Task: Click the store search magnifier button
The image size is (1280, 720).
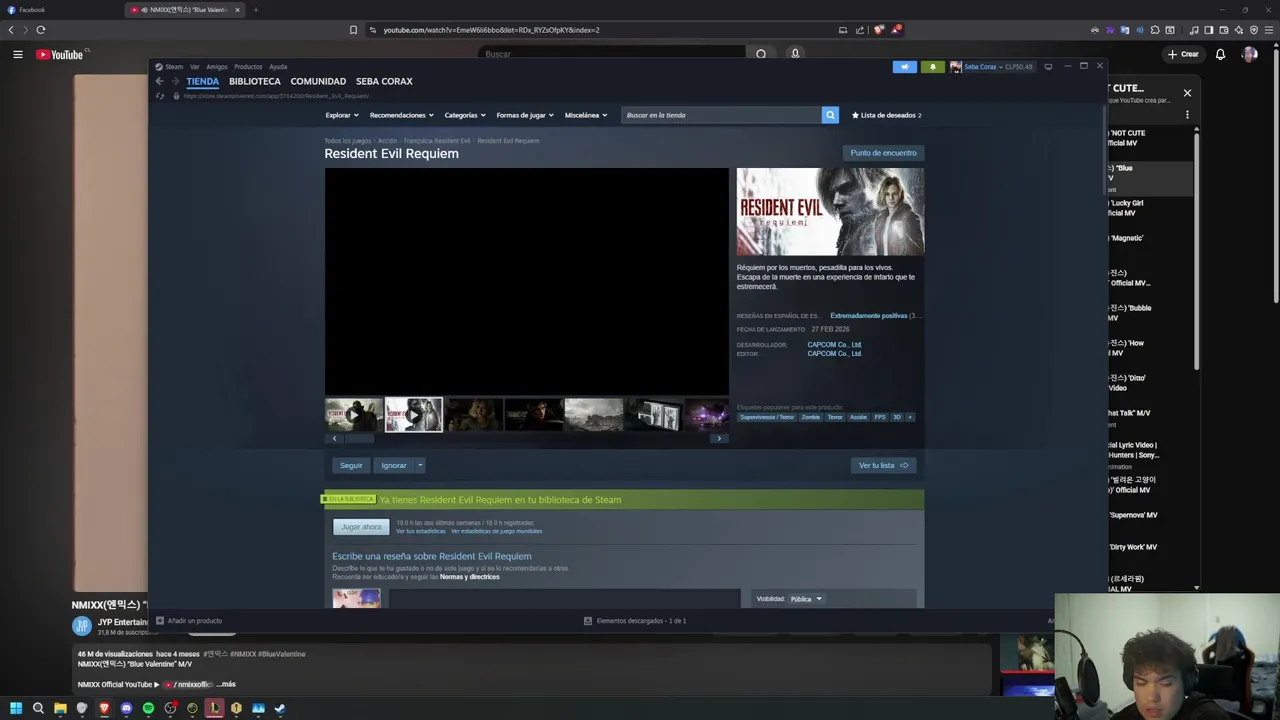Action: (830, 115)
